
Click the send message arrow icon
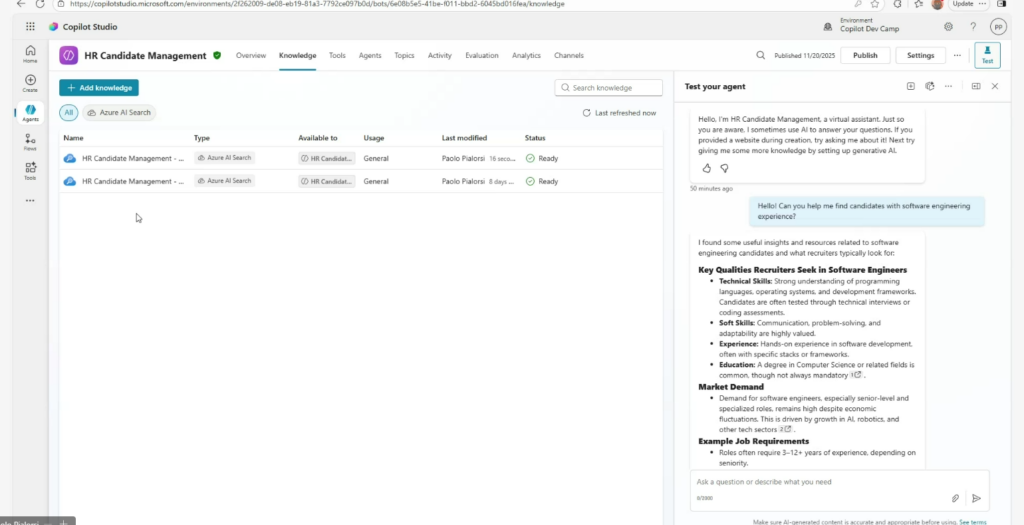(x=976, y=497)
